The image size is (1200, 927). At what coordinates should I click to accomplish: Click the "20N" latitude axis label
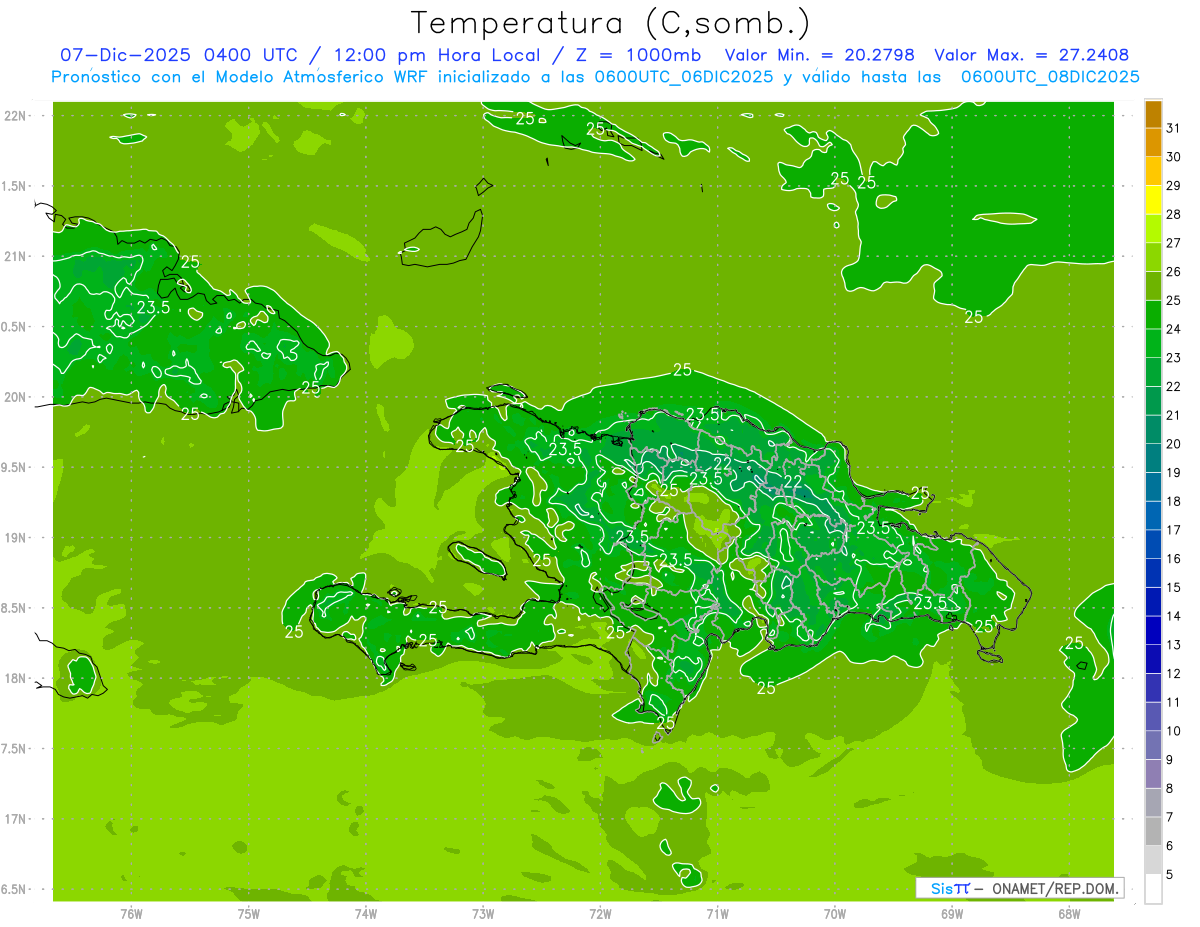(17, 397)
